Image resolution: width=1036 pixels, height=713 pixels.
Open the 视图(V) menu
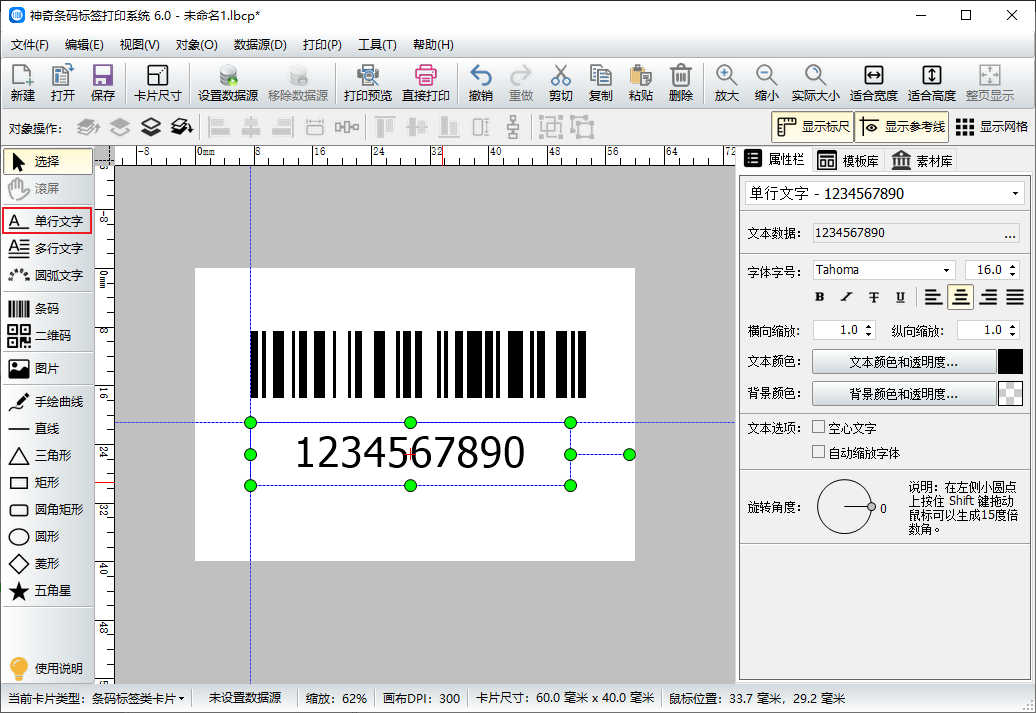click(x=139, y=45)
